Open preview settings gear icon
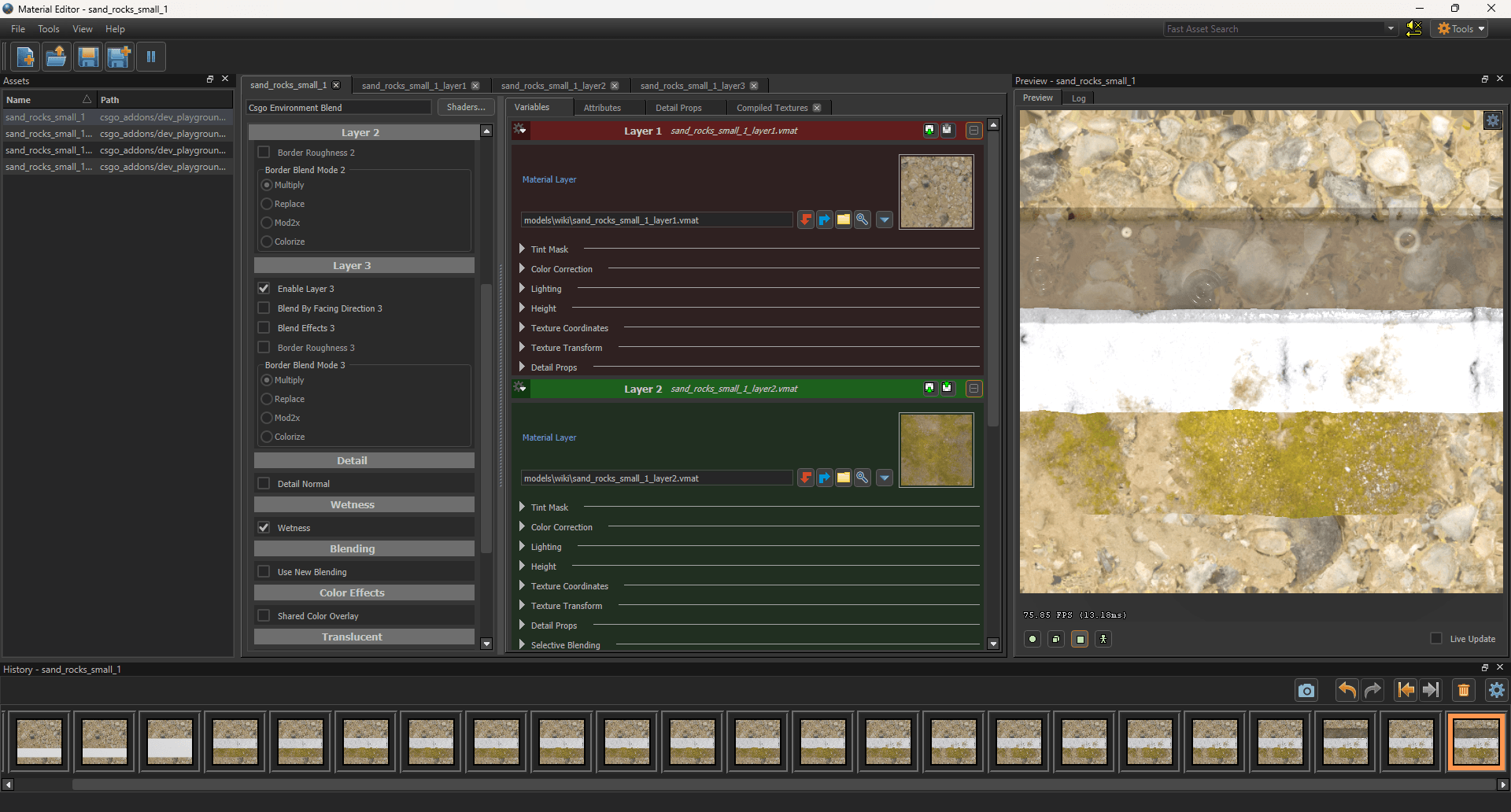The width and height of the screenshot is (1511, 812). pos(1492,120)
